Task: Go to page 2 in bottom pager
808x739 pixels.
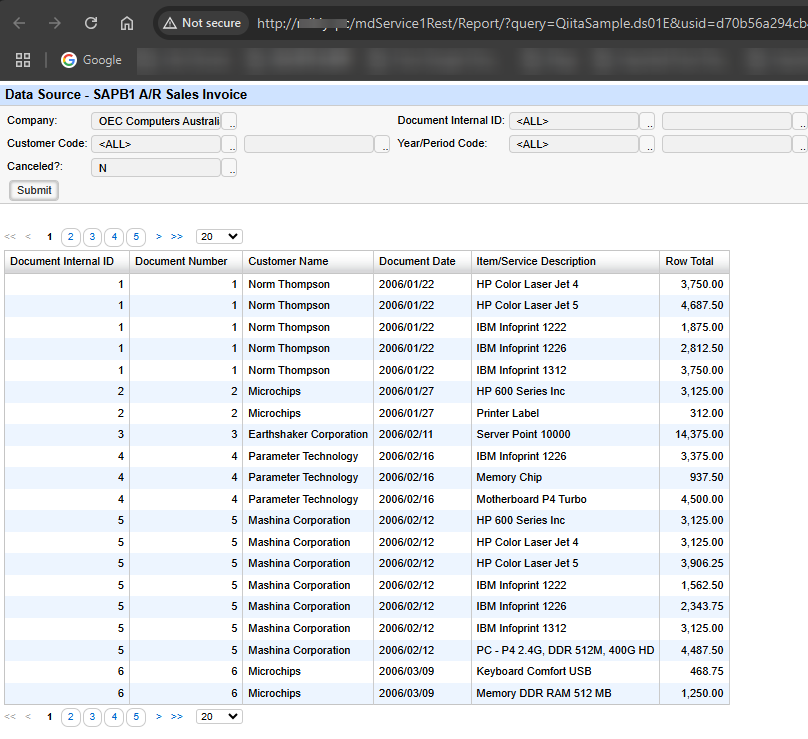Action: point(71,717)
